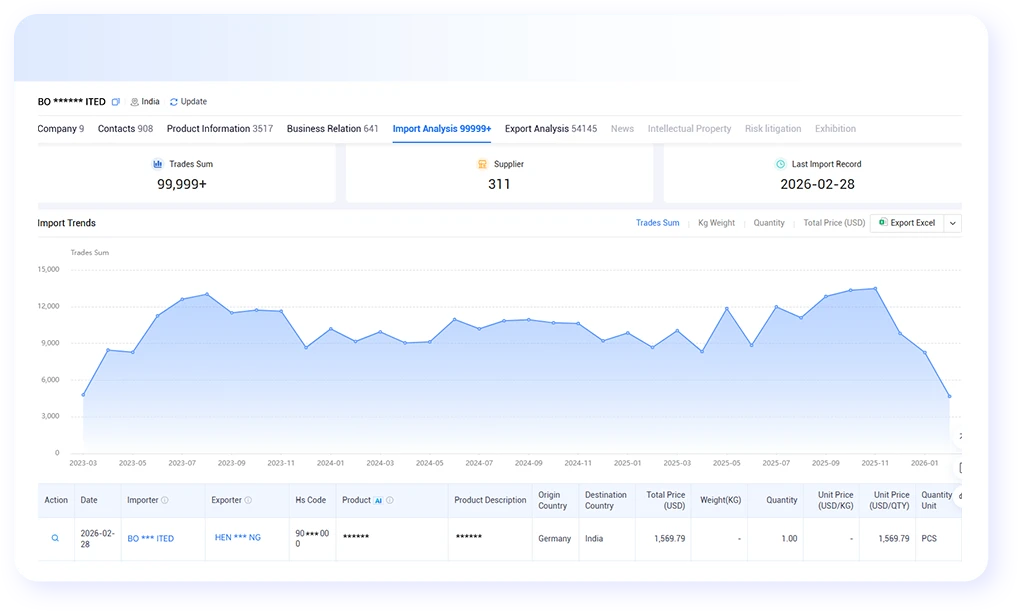The width and height of the screenshot is (1022, 614).
Task: Click the AI badge beside Product header
Action: click(x=378, y=501)
